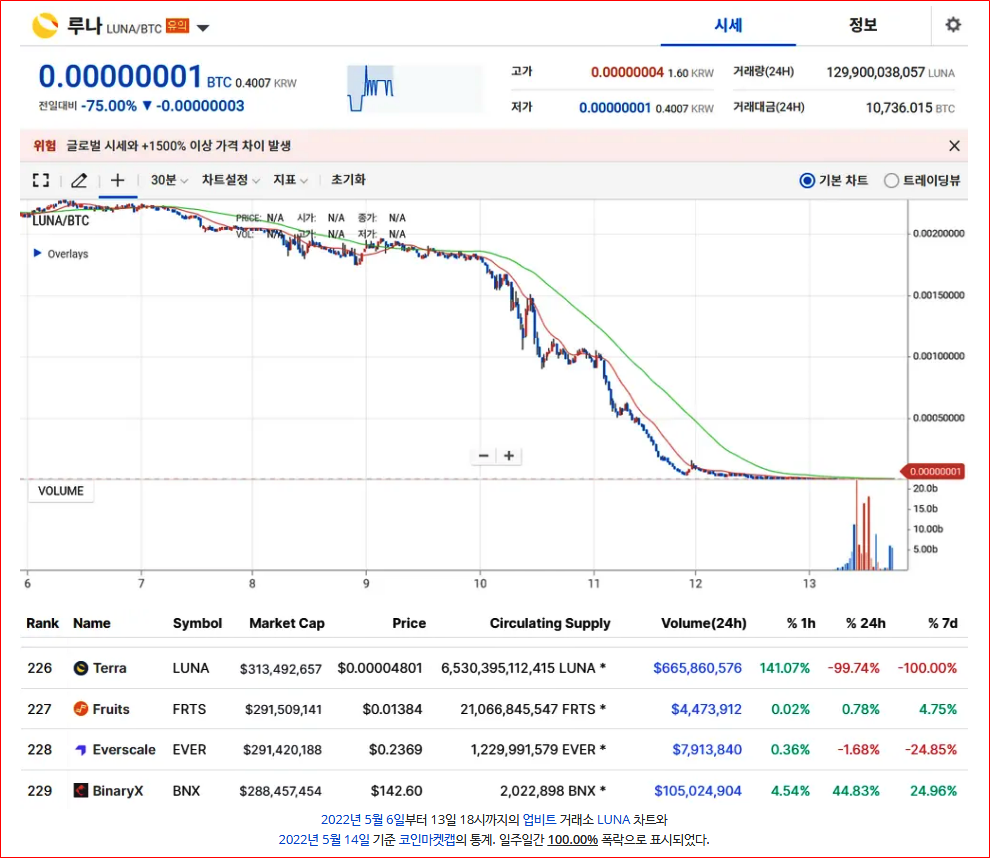Click the LUNA/BTC chart legend label
Image resolution: width=990 pixels, height=858 pixels.
coord(61,220)
